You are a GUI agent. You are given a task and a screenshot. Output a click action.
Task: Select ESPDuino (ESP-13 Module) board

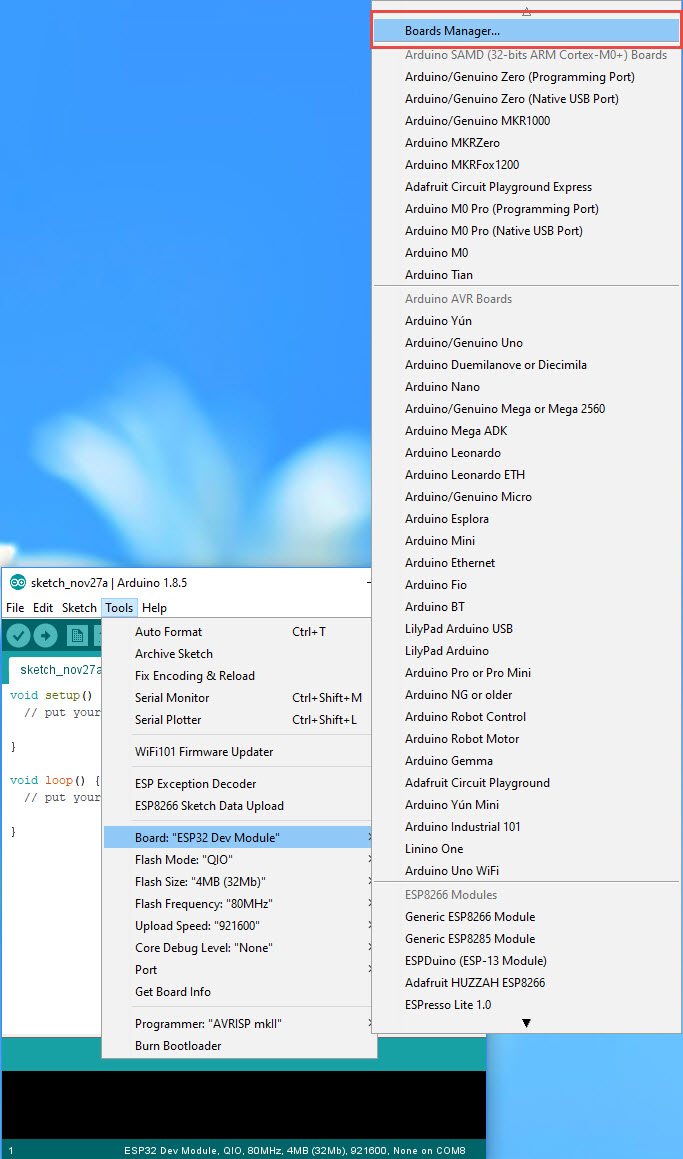point(526,961)
